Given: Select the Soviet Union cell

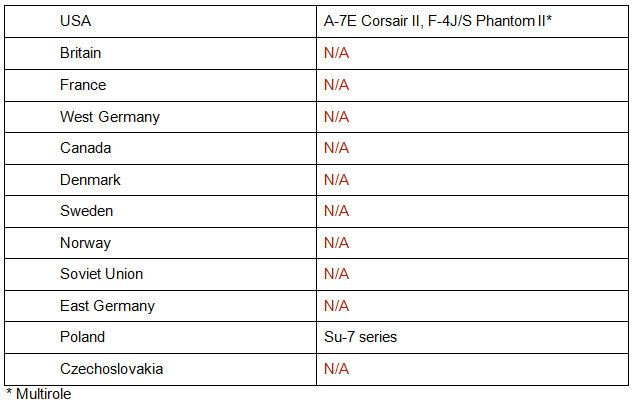Looking at the screenshot, I should pyautogui.click(x=101, y=274).
